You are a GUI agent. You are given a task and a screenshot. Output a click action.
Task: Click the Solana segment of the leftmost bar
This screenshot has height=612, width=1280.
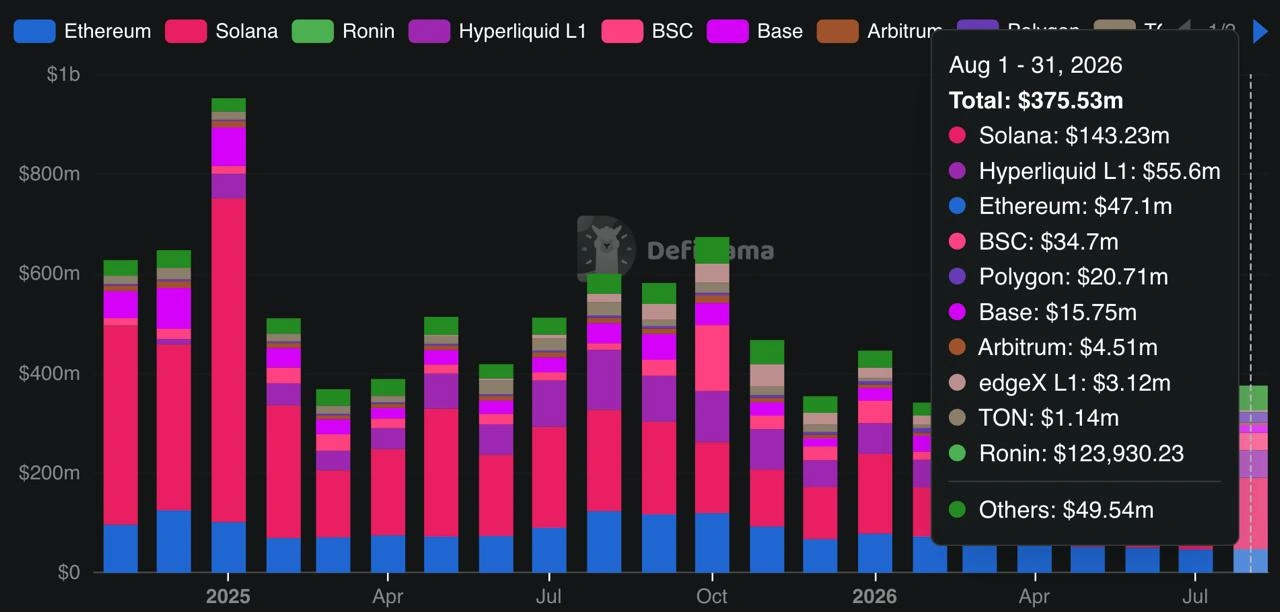click(121, 424)
